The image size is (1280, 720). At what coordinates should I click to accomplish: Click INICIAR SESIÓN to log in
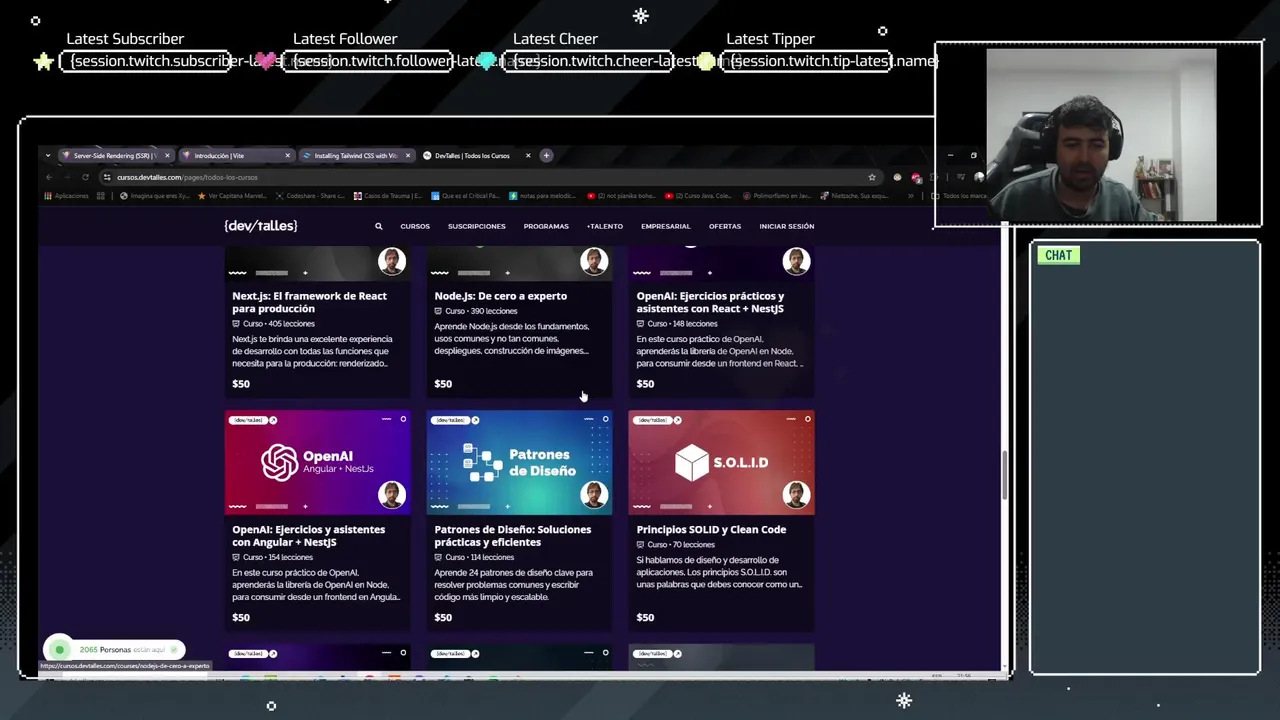coord(786,226)
